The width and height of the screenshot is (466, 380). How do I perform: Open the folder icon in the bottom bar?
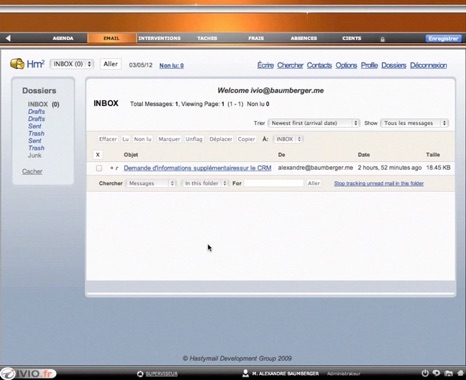tap(448, 373)
